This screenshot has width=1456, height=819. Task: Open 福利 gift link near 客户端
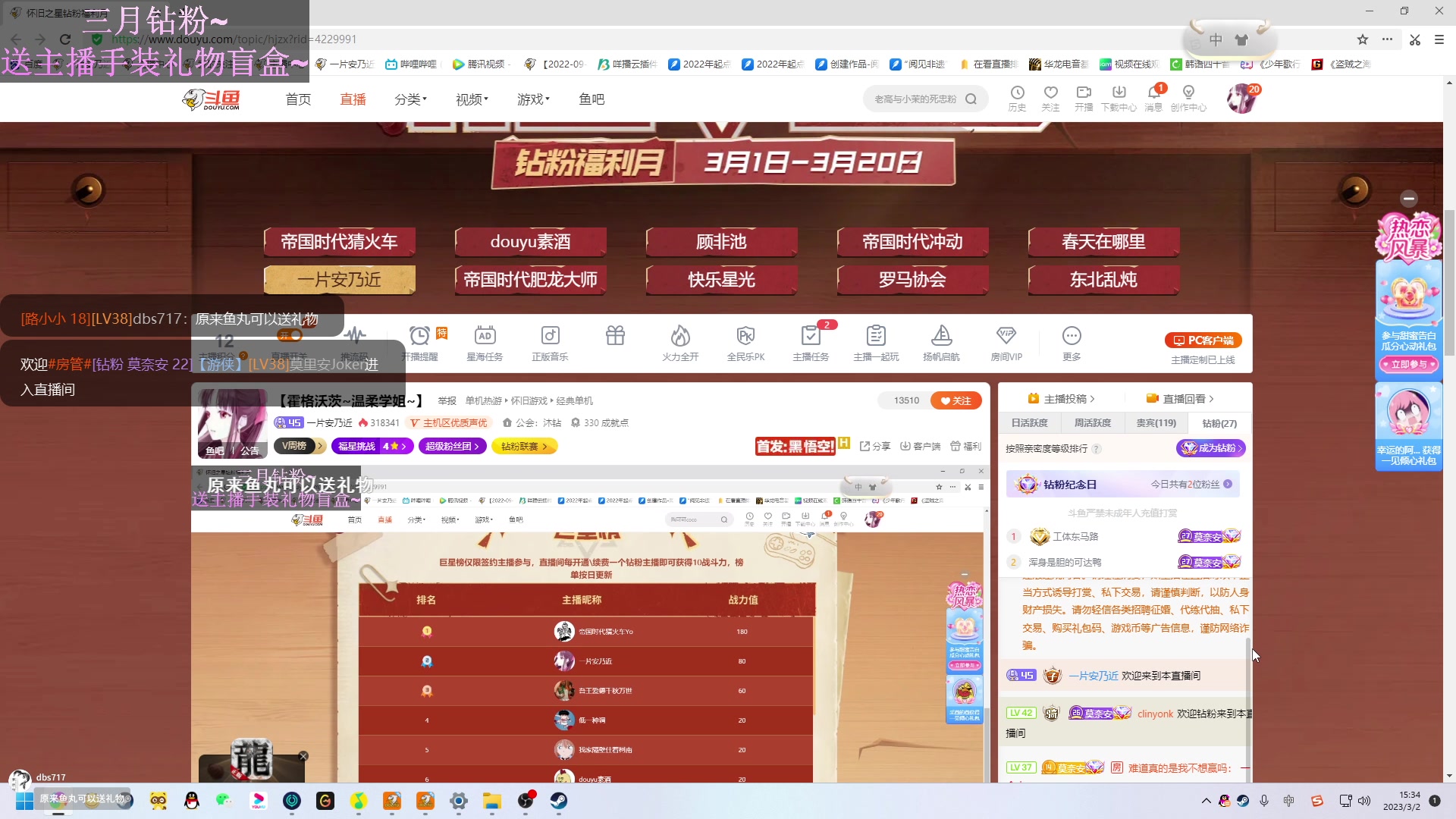click(x=965, y=447)
